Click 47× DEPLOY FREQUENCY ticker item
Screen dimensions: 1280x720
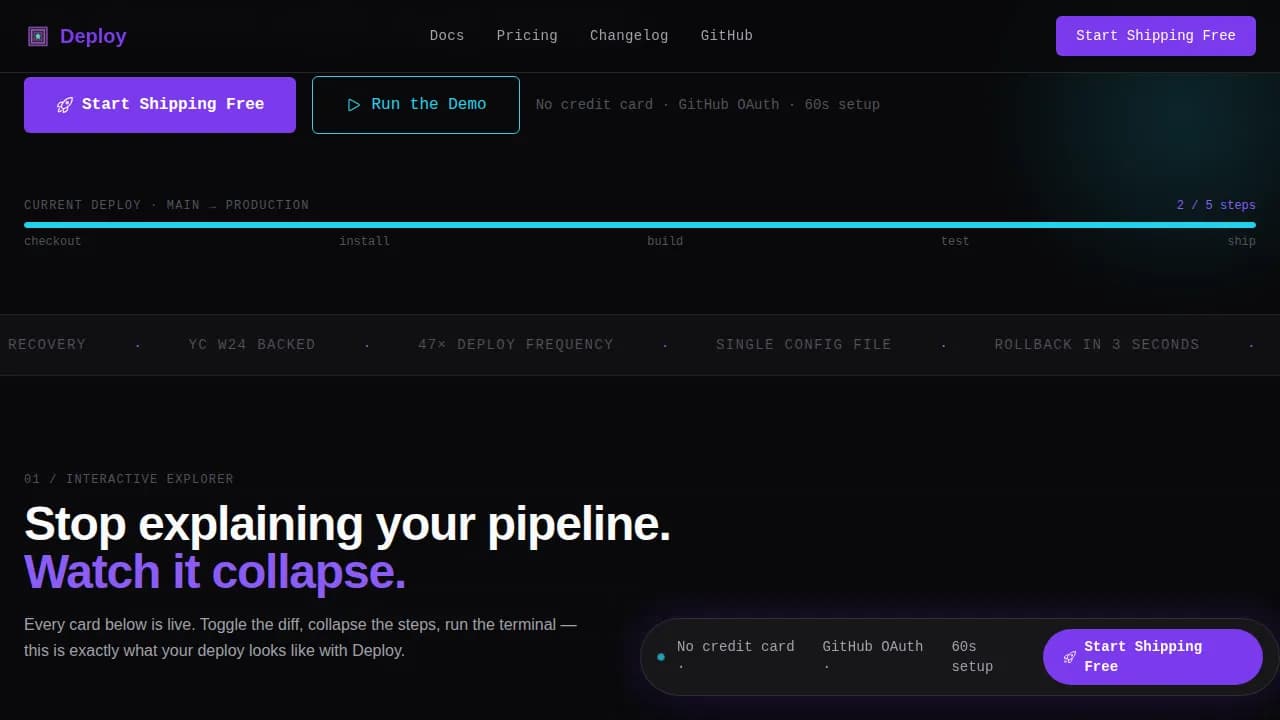(516, 345)
